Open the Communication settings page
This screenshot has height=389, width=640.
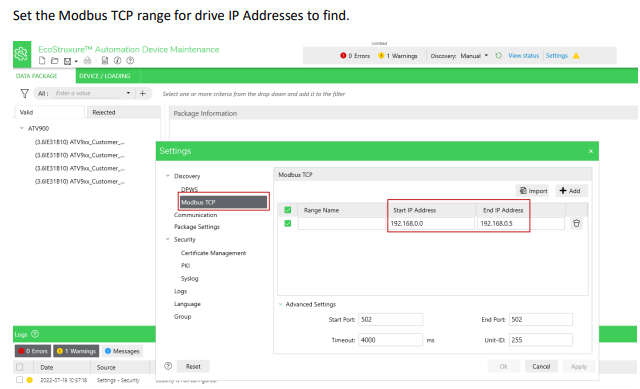196,215
